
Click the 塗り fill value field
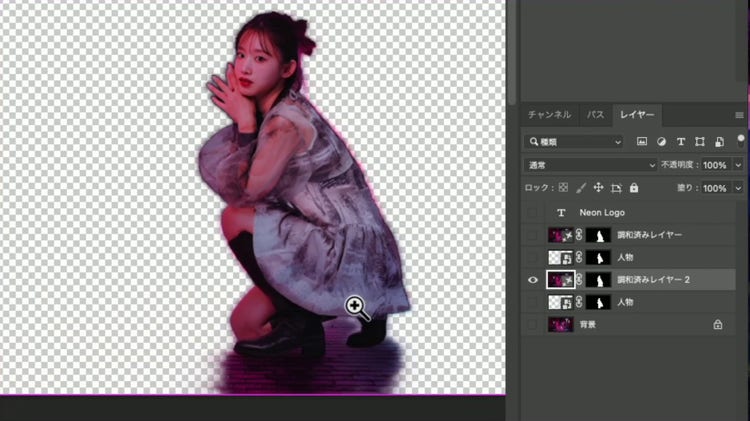[x=714, y=188]
